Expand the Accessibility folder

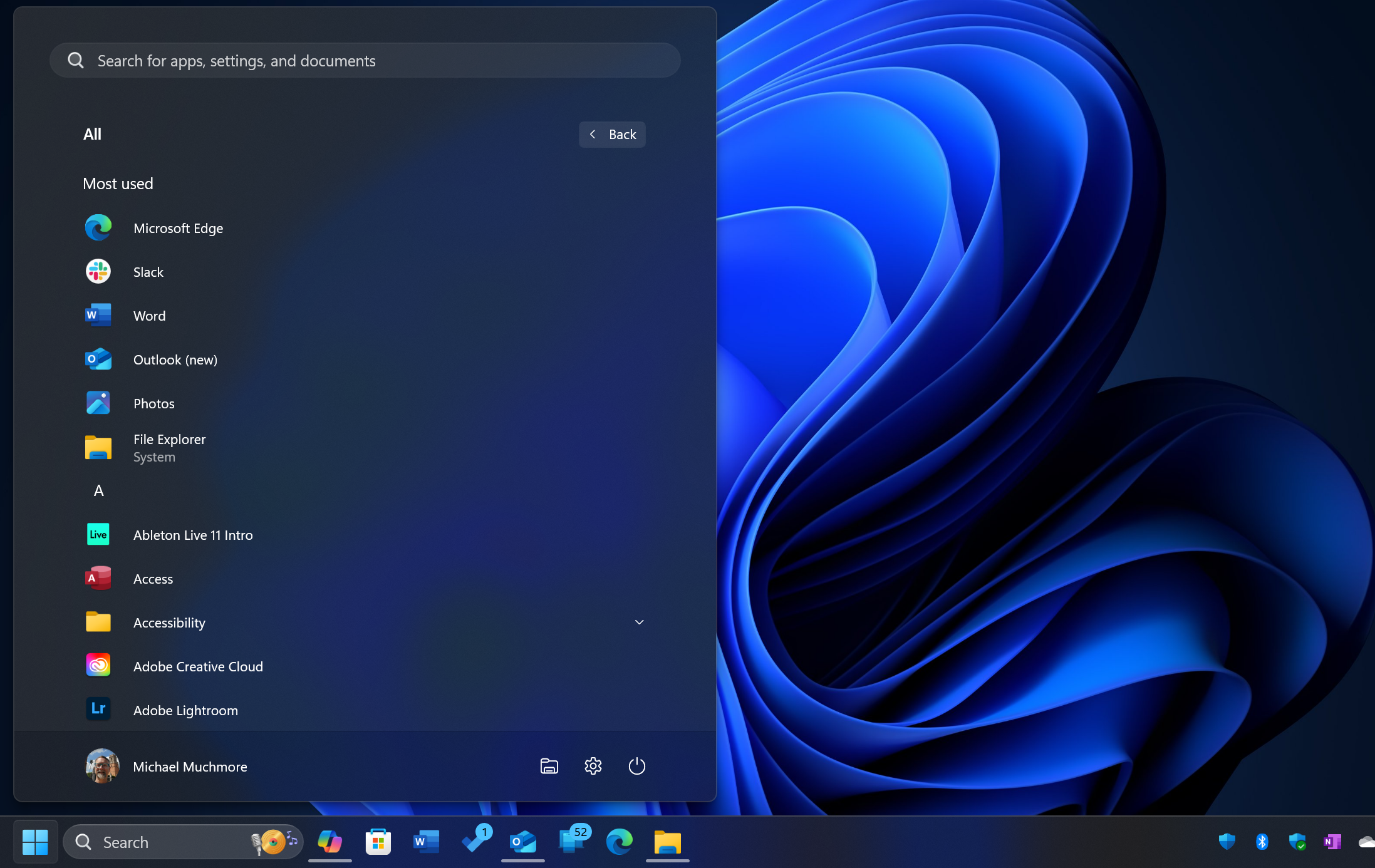coord(639,622)
